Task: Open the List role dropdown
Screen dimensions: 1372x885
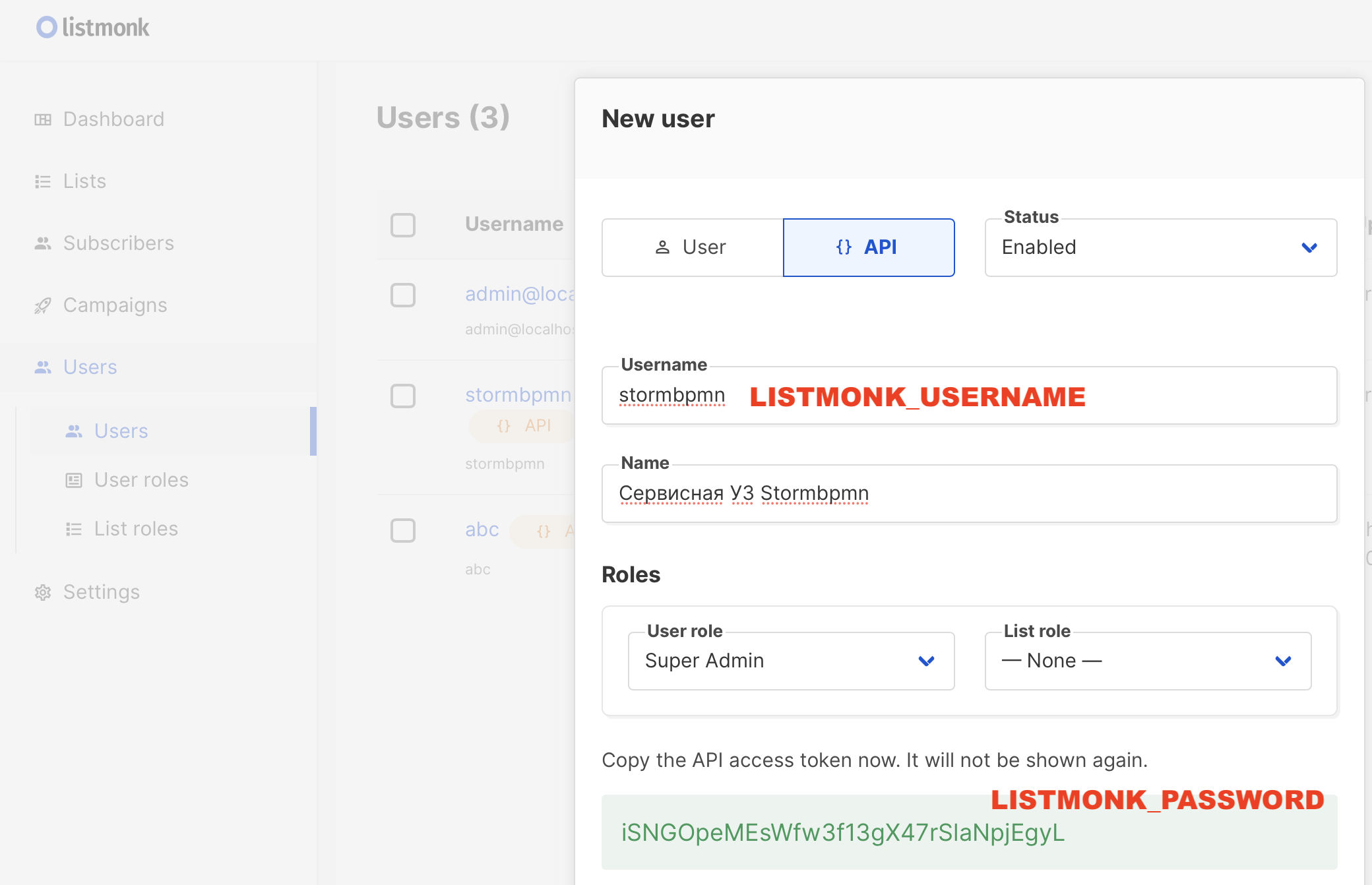Action: (1148, 661)
